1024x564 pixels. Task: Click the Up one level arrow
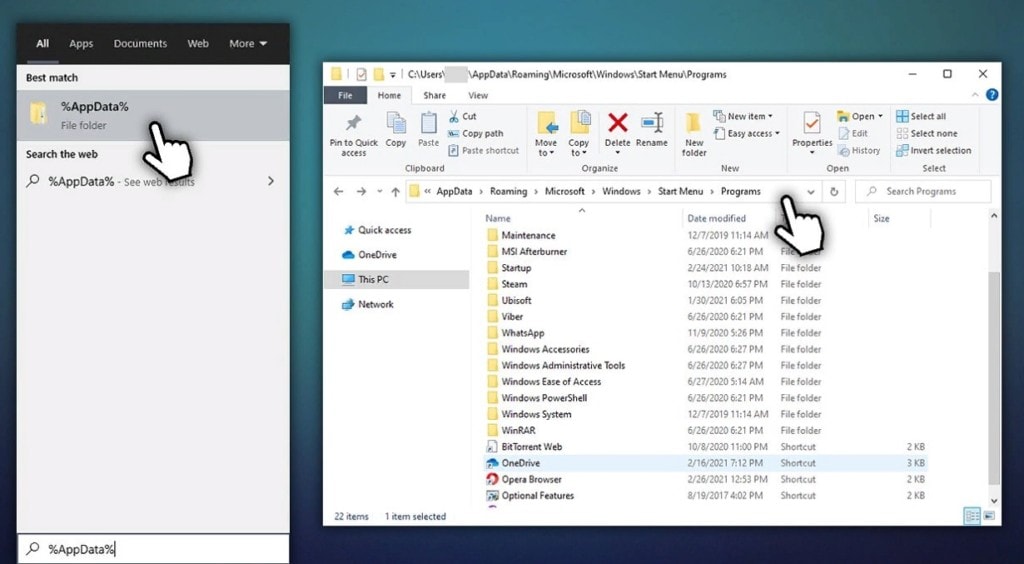[395, 191]
